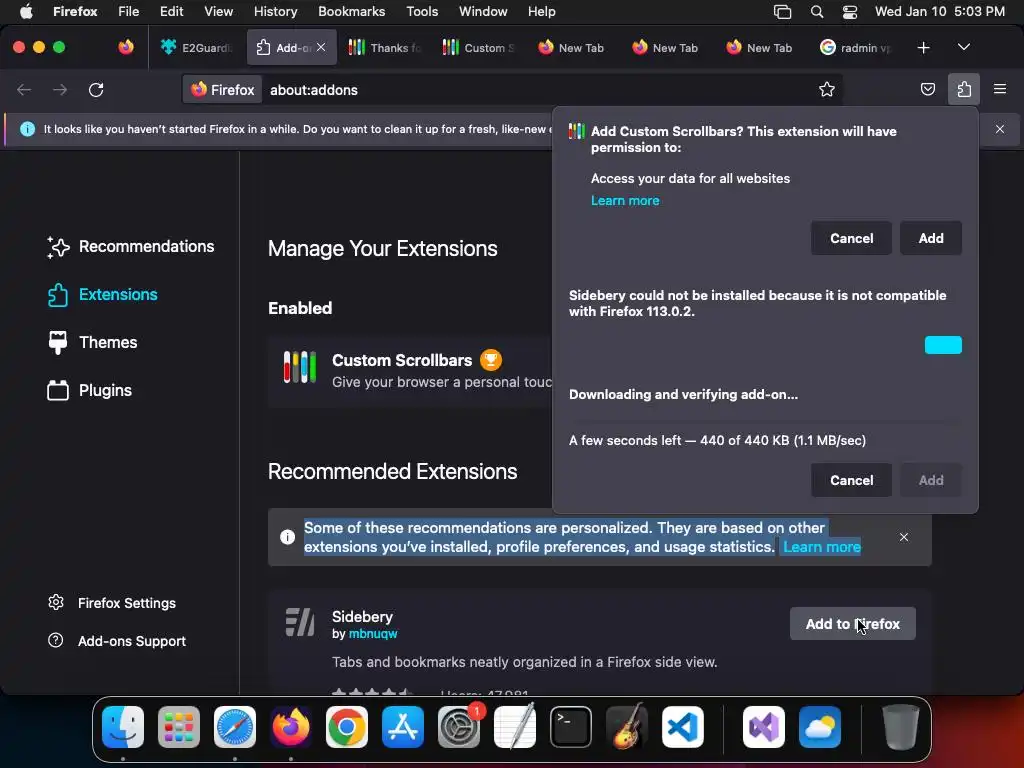Click Add for Custom Scrollbars permission
Image resolution: width=1024 pixels, height=768 pixels.
[931, 238]
